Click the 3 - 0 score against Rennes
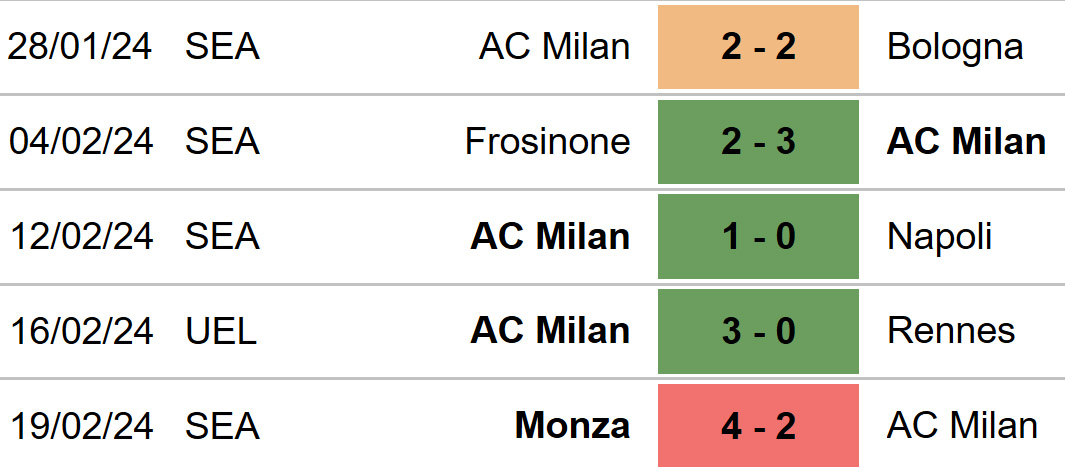Screen dimensions: 1065x467 click(758, 331)
